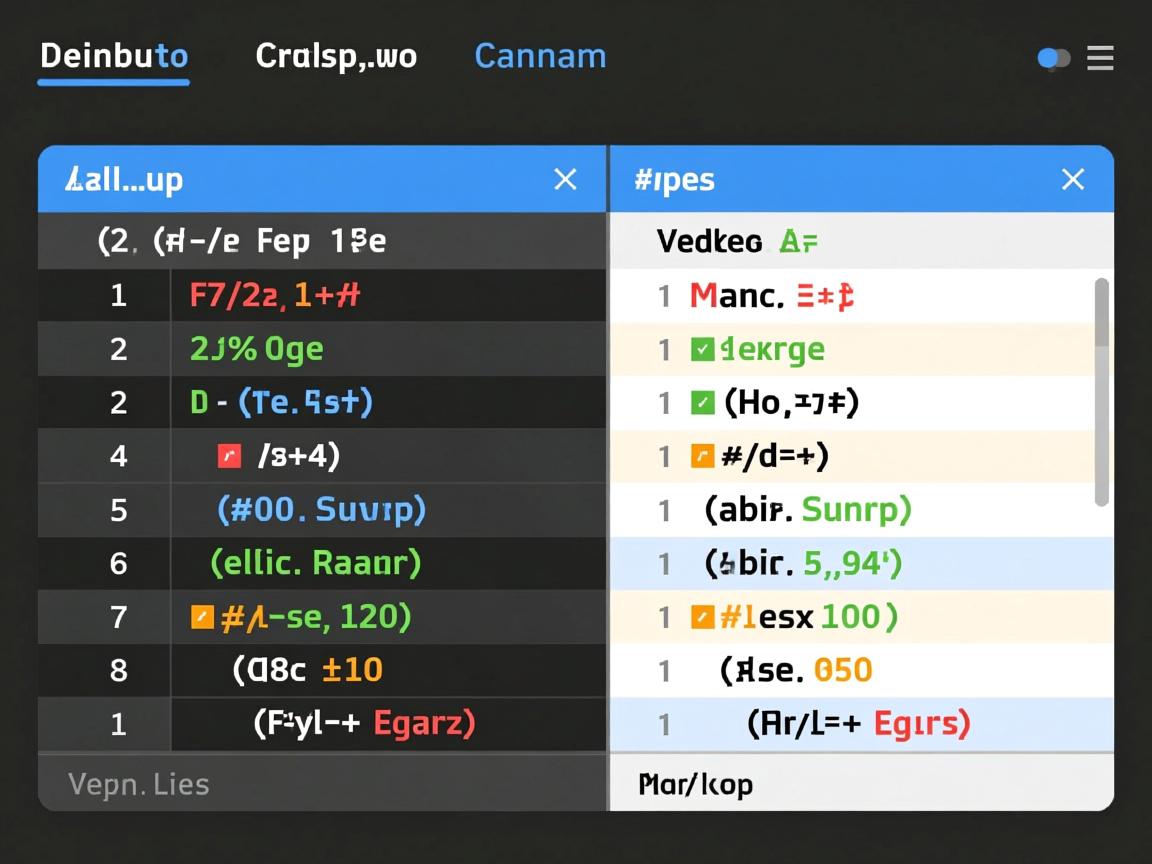Close the Lall...up panel
Screen dimensions: 1152x864
tap(565, 179)
